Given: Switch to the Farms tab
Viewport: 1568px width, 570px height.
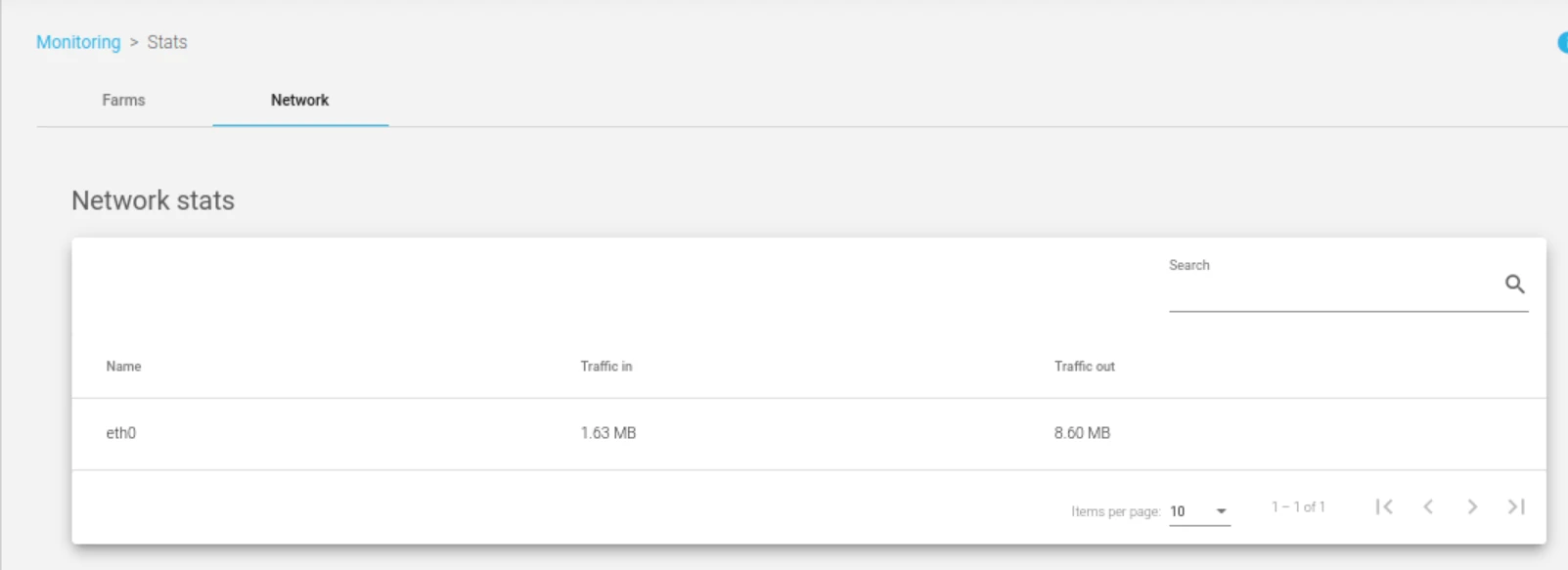Looking at the screenshot, I should click(x=123, y=100).
